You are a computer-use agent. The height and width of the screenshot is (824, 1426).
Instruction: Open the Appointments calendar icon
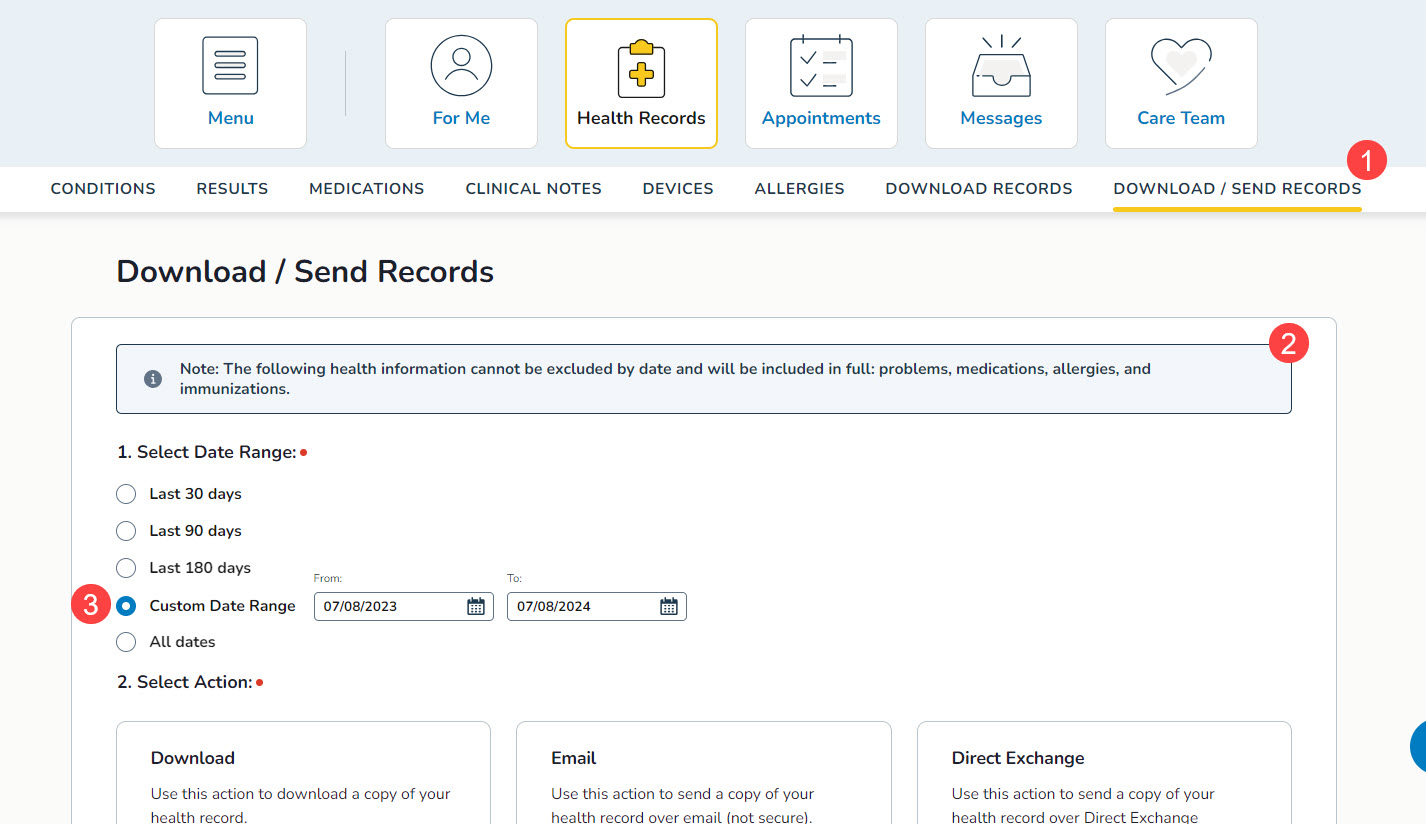coord(821,66)
